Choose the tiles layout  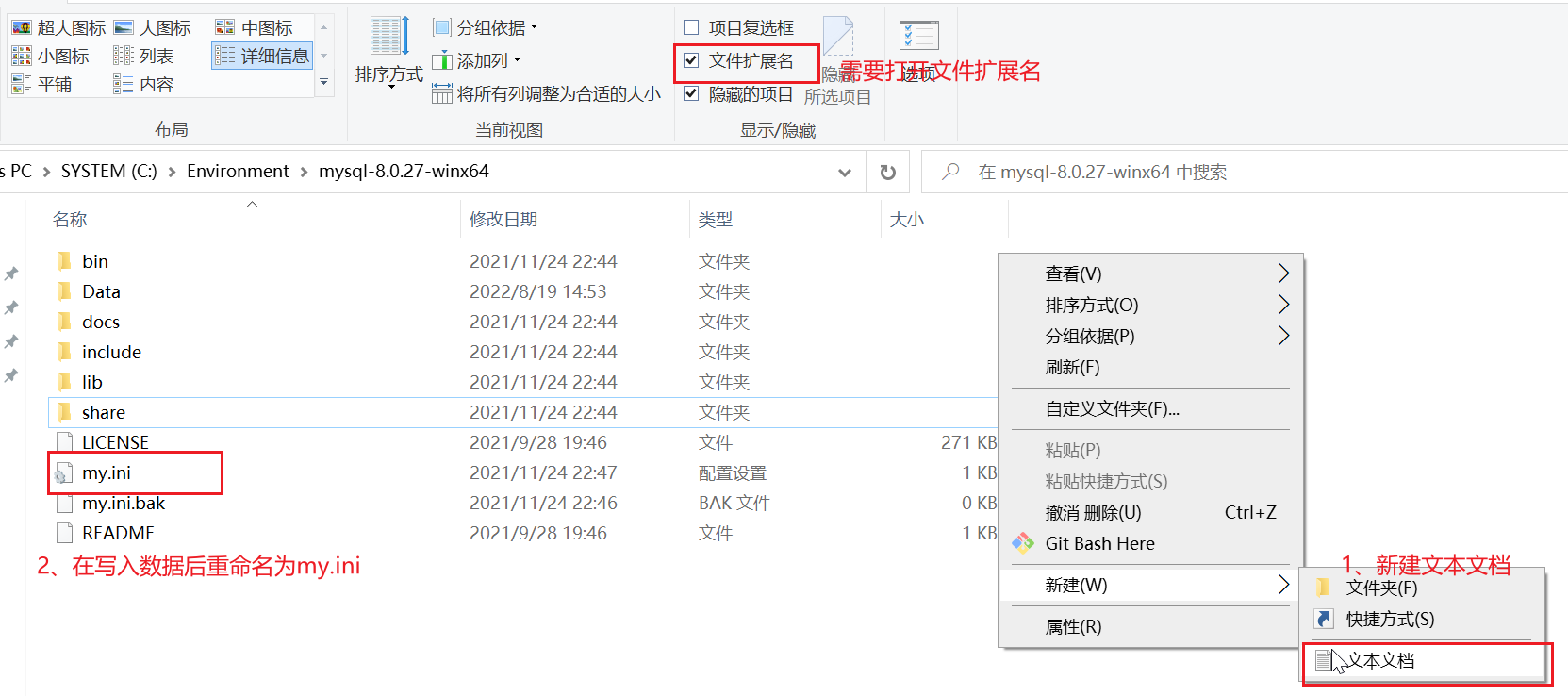pyautogui.click(x=41, y=85)
